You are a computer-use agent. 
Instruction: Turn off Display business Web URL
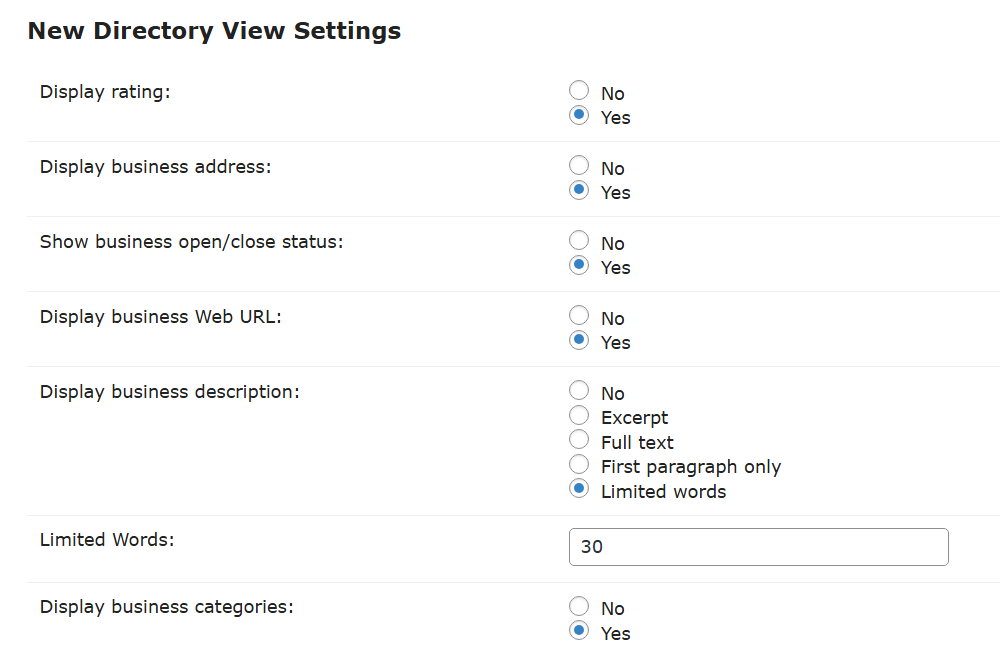click(x=579, y=316)
